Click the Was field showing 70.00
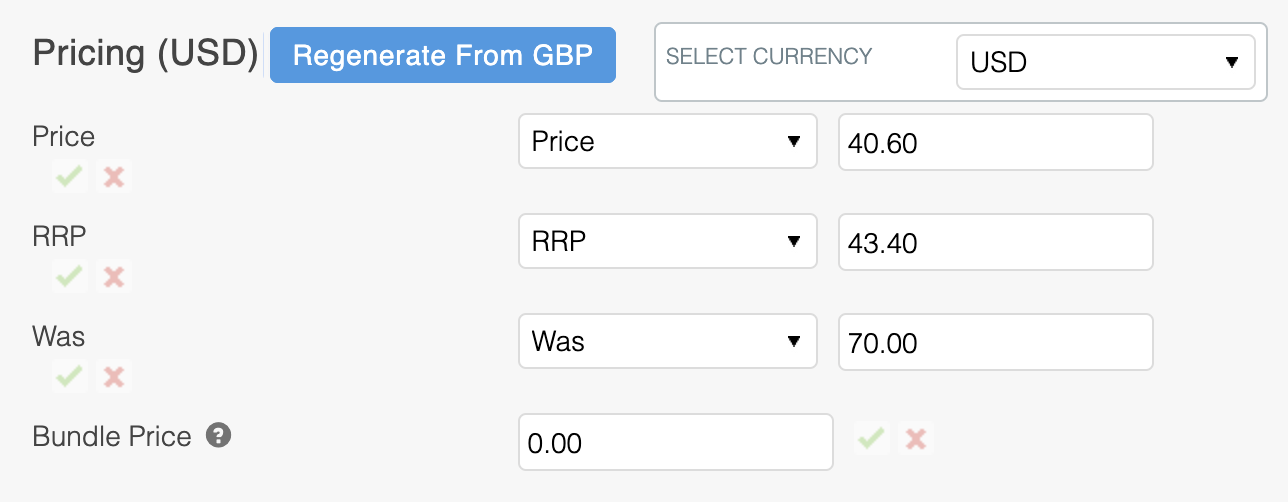The width and height of the screenshot is (1288, 502). (x=995, y=342)
